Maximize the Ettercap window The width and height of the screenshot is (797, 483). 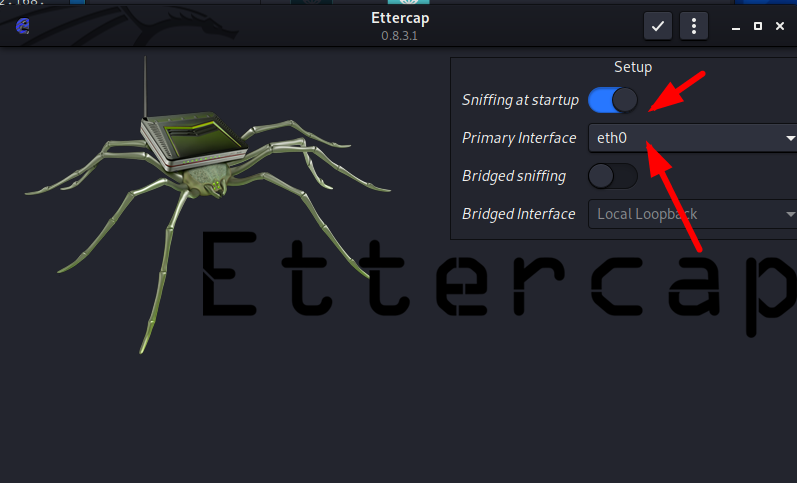[x=758, y=26]
